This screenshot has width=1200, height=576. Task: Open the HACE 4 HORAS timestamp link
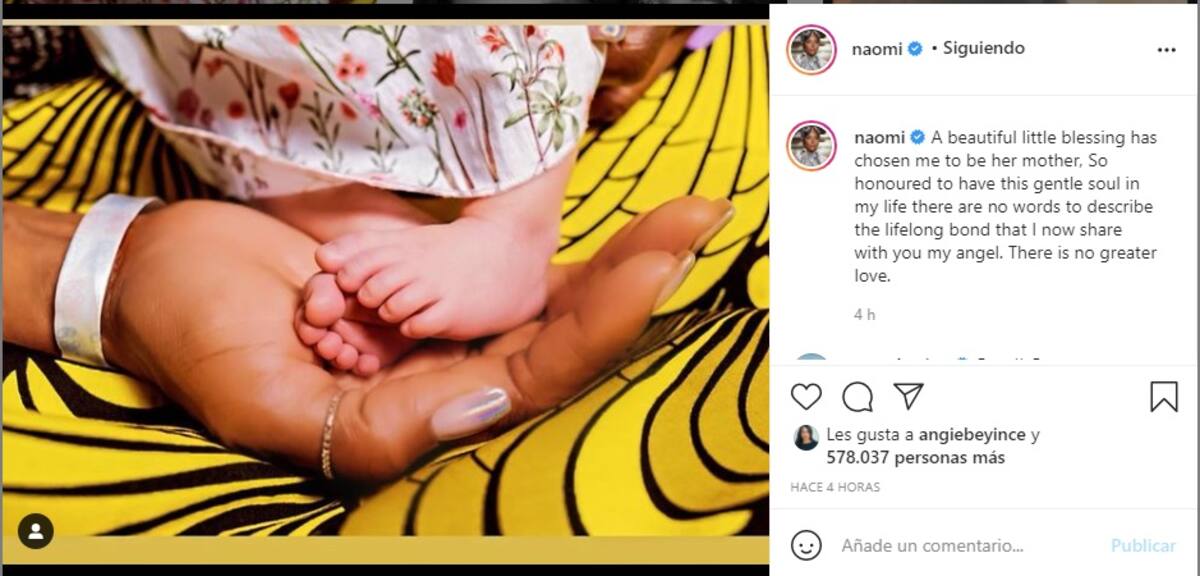835,487
